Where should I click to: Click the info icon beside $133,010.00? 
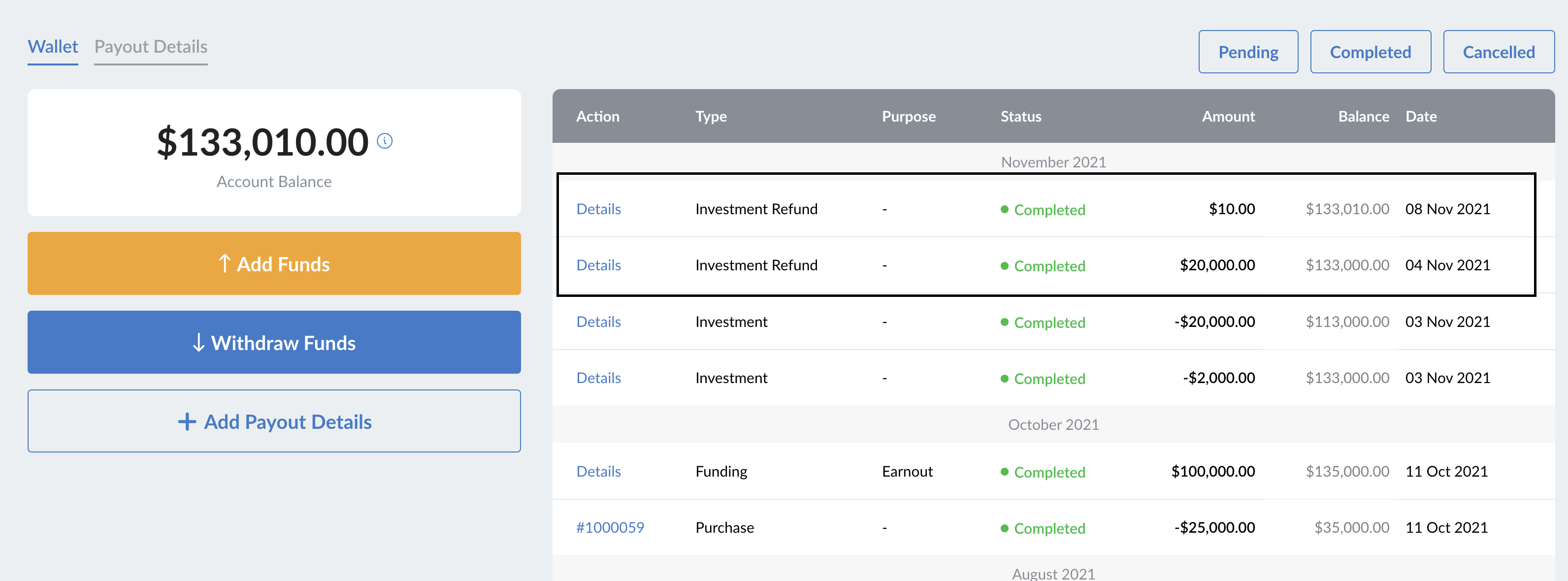click(385, 141)
